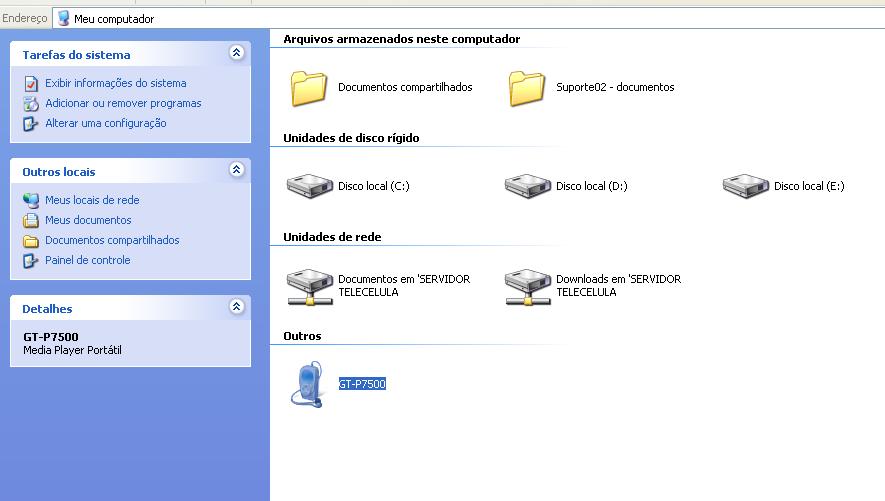The width and height of the screenshot is (885, 501).
Task: Open the Painel de controle link
Action: [87, 260]
